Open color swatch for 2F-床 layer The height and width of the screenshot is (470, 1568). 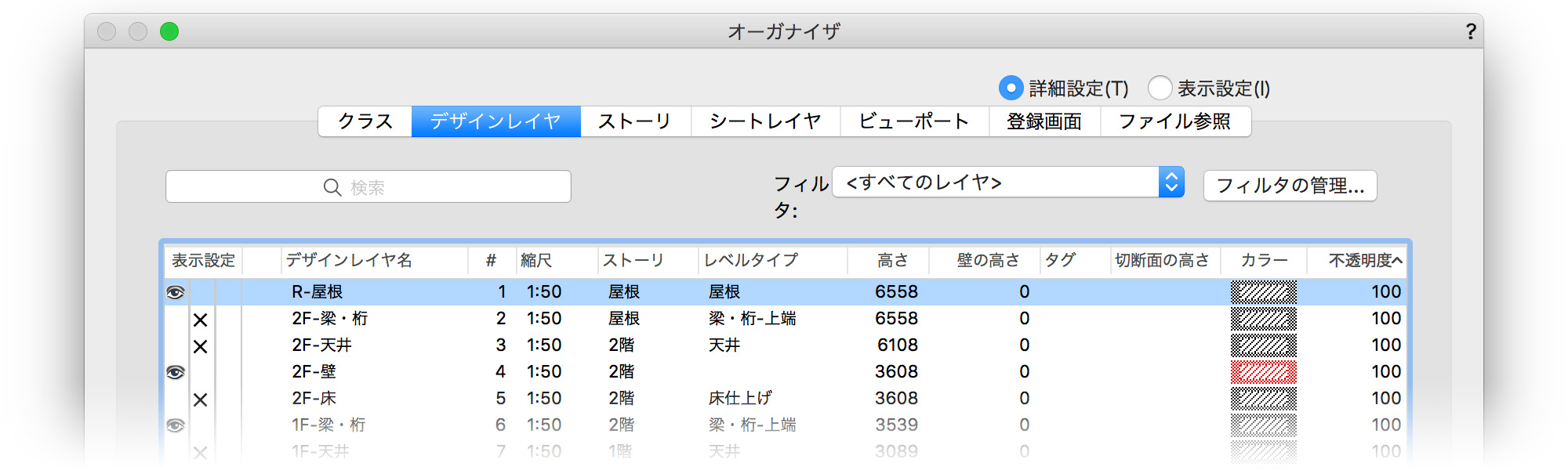[1264, 399]
